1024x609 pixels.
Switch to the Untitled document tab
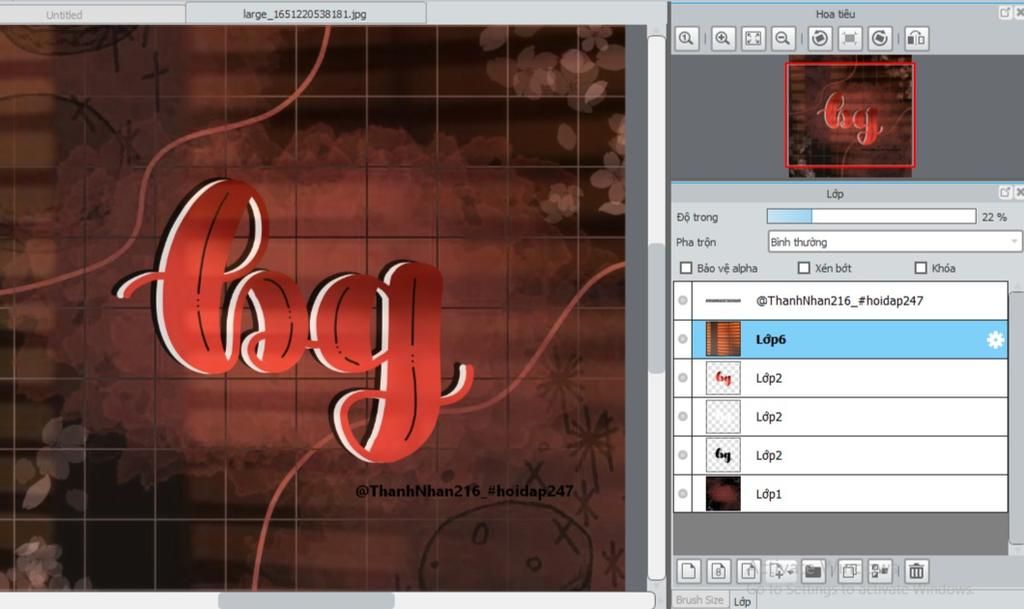pos(65,14)
